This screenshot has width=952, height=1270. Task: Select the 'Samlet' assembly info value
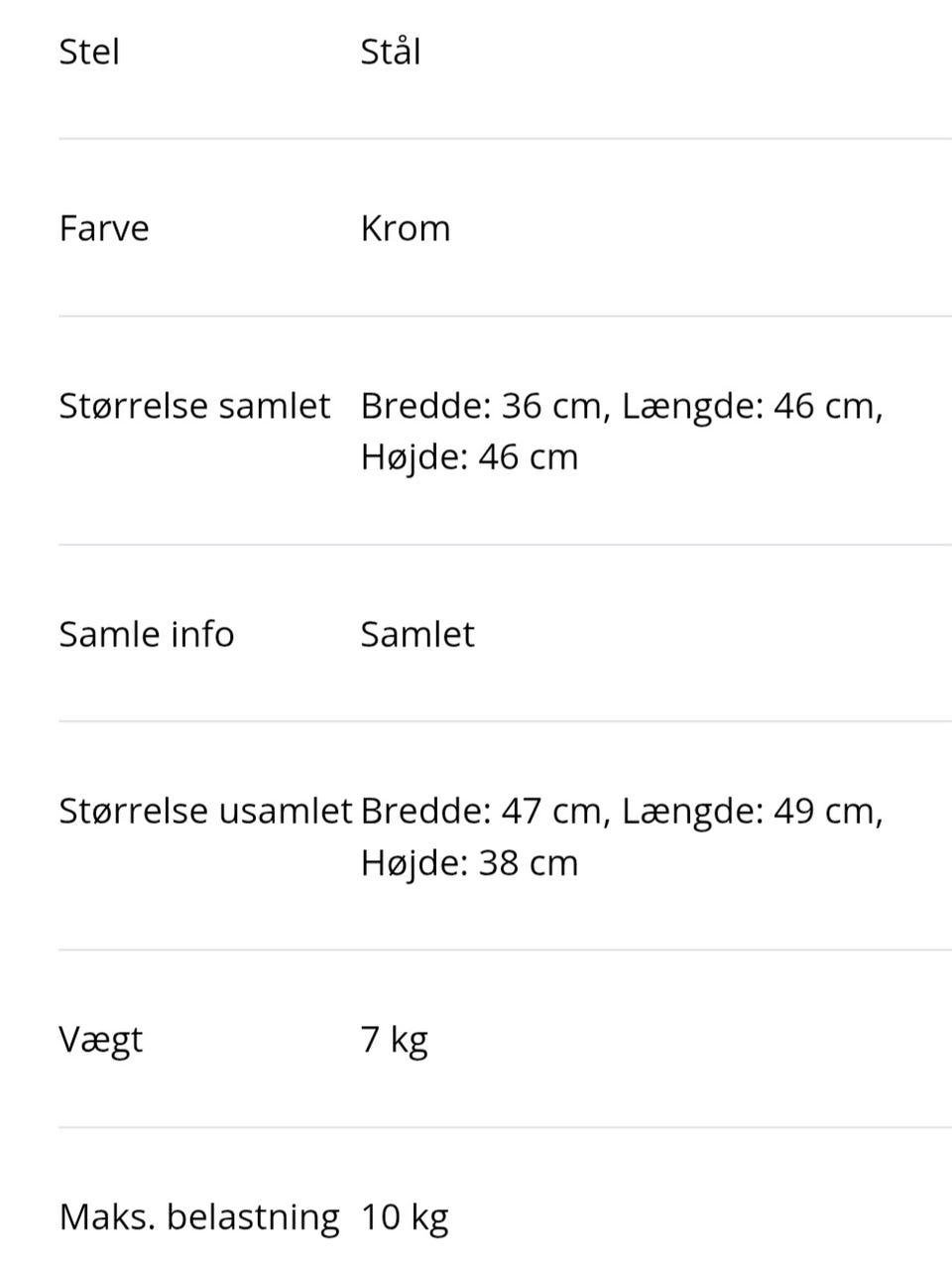(417, 634)
